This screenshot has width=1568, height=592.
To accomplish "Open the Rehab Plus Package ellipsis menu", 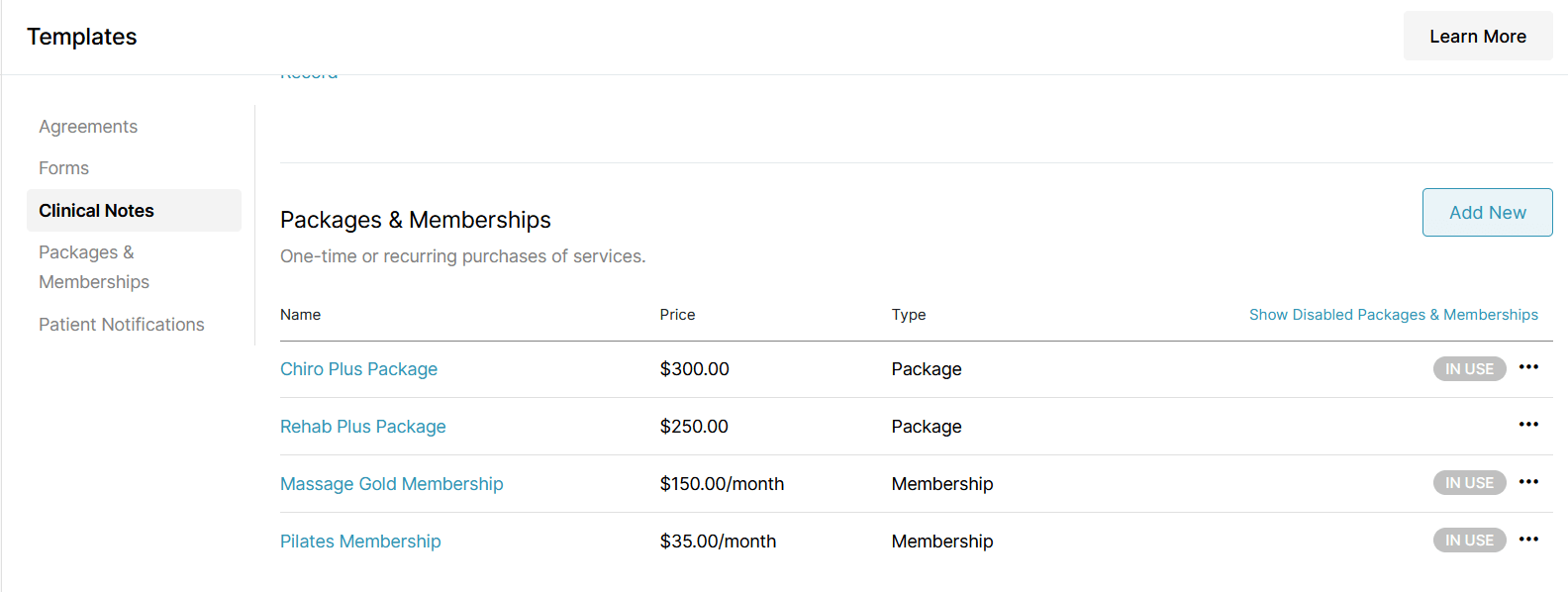I will 1528,425.
